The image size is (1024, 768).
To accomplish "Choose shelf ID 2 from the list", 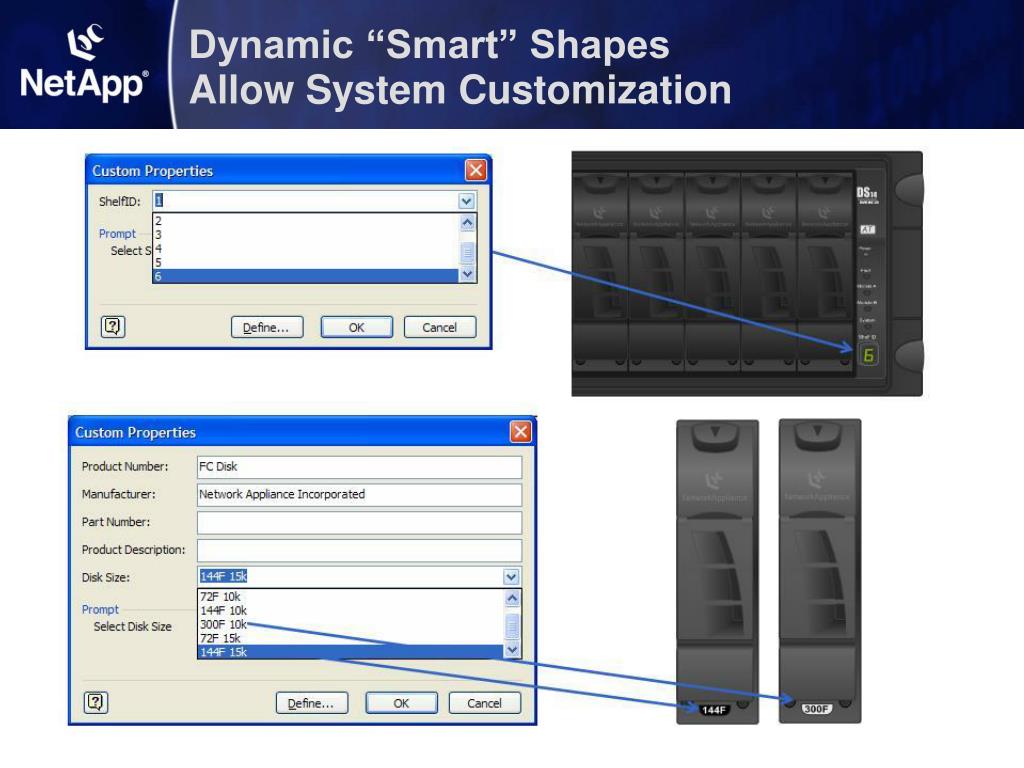I will coord(306,221).
